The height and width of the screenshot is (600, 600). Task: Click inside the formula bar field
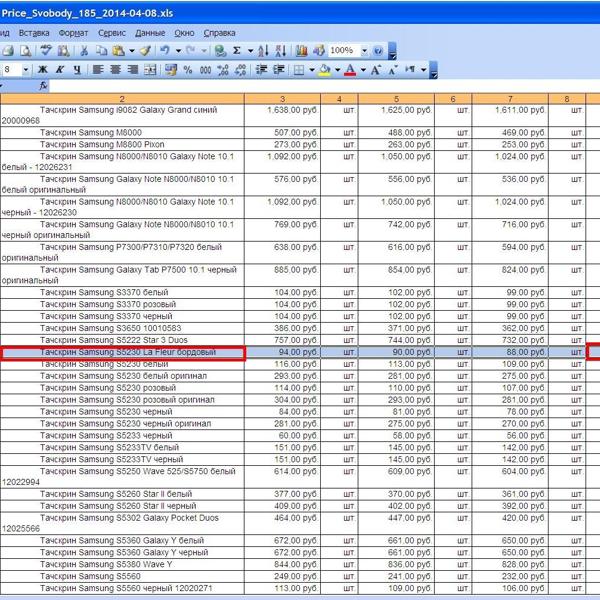pyautogui.click(x=324, y=86)
